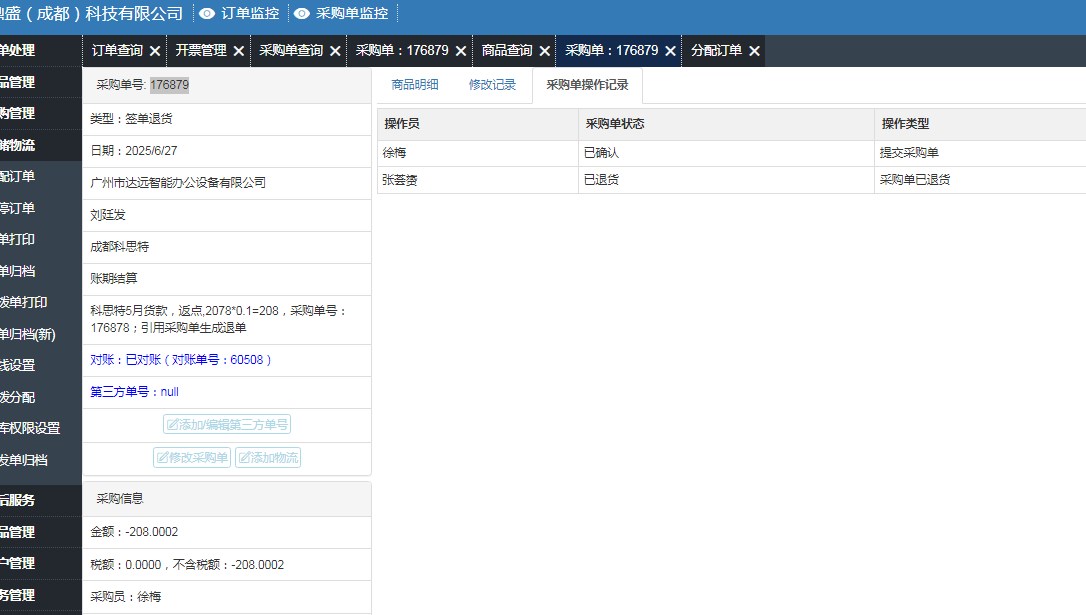Close the 商品查询 tab
1086x615 pixels.
click(x=545, y=51)
